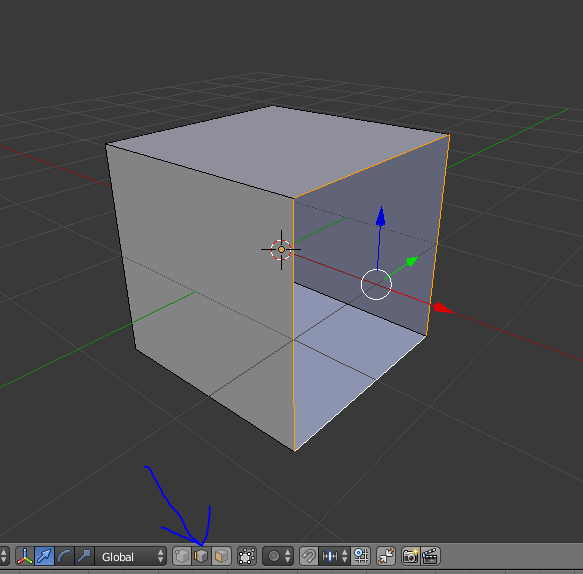This screenshot has height=574, width=583.
Task: Click the red X-axis manipulator arrow
Action: pyautogui.click(x=443, y=308)
